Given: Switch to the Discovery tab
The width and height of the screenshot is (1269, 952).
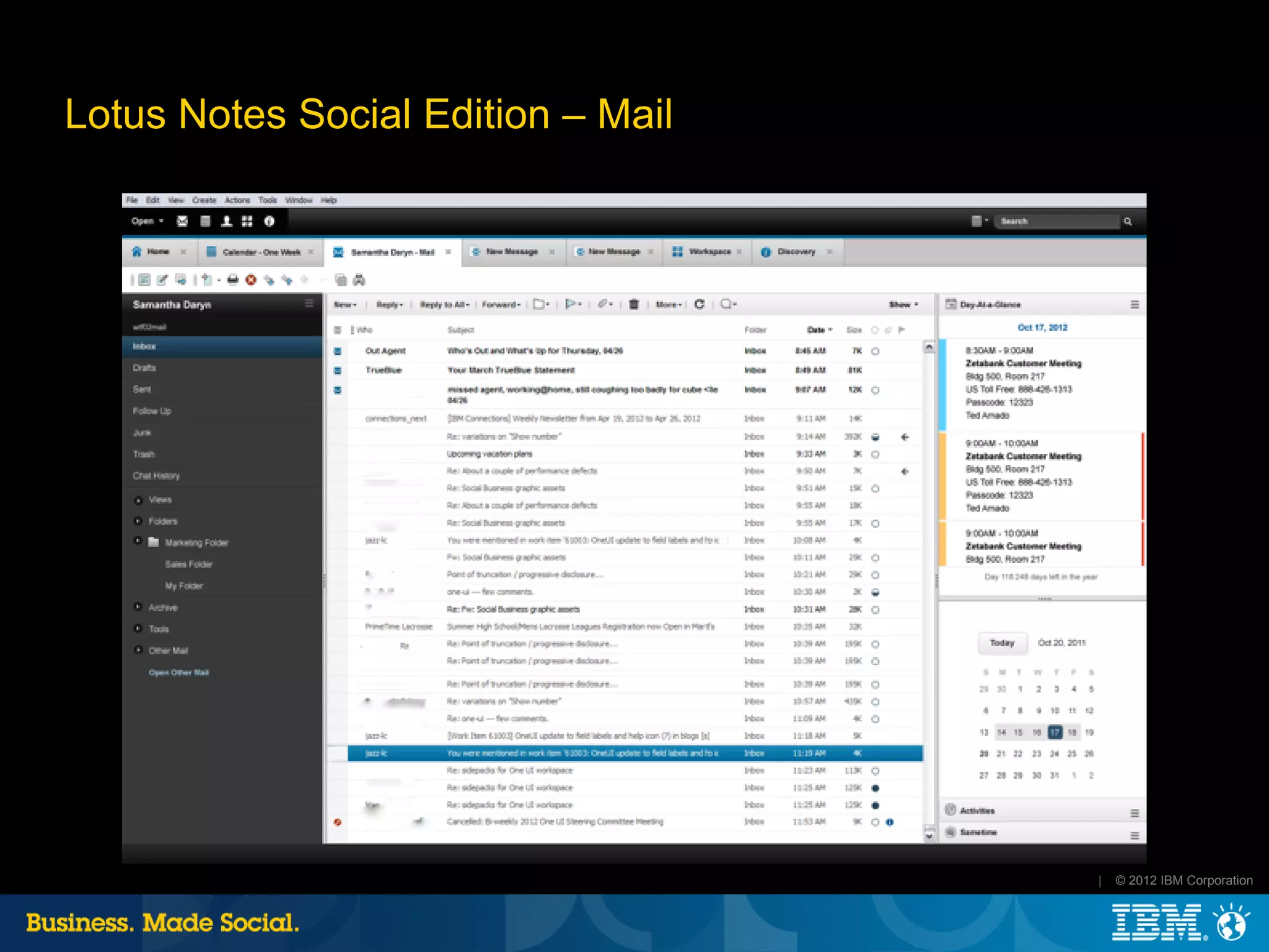Looking at the screenshot, I should click(x=797, y=251).
